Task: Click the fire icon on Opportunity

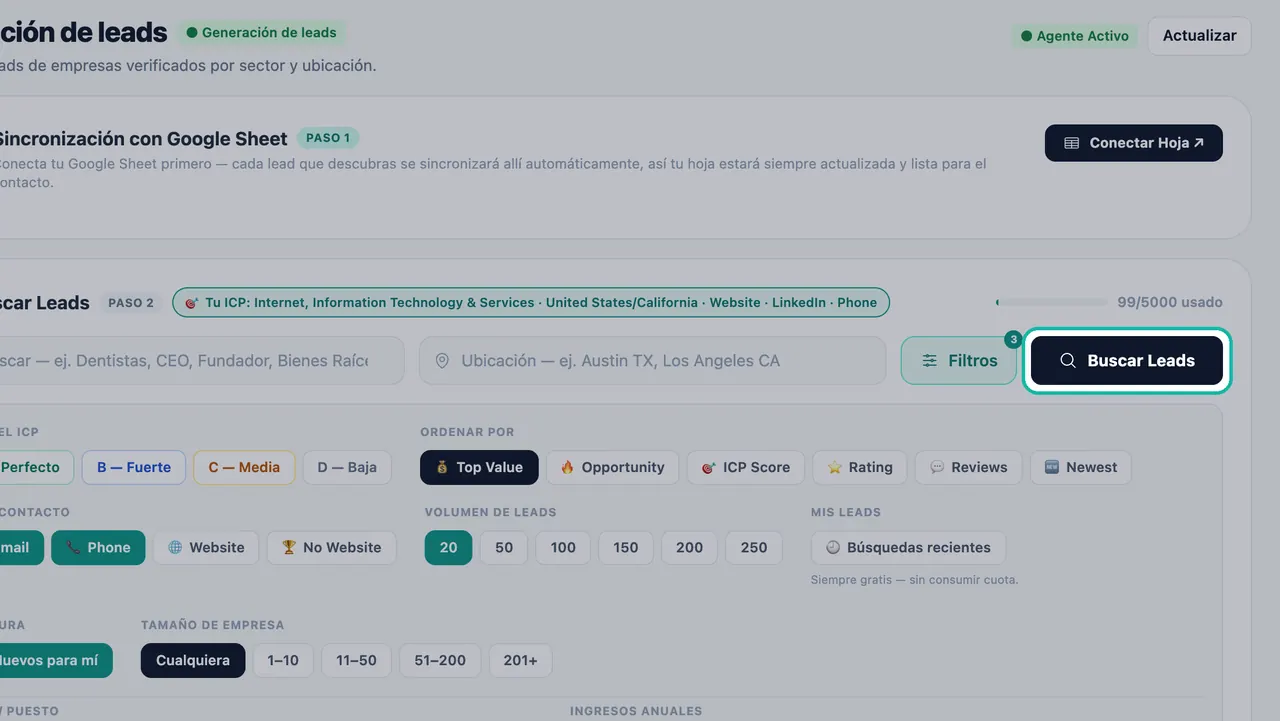Action: coord(567,467)
